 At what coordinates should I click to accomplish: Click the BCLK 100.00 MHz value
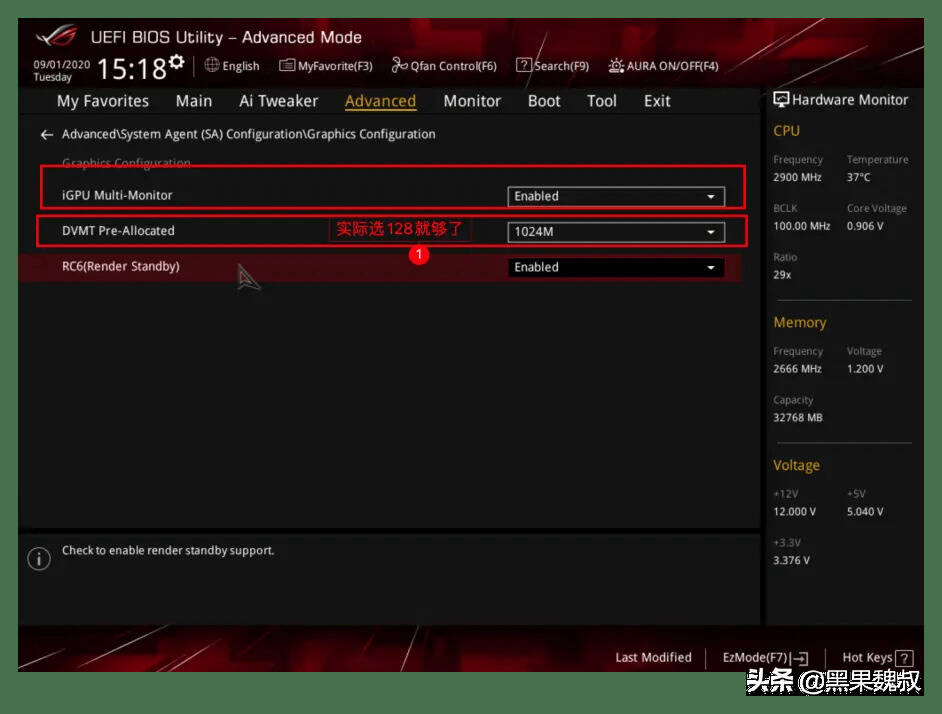pos(801,226)
